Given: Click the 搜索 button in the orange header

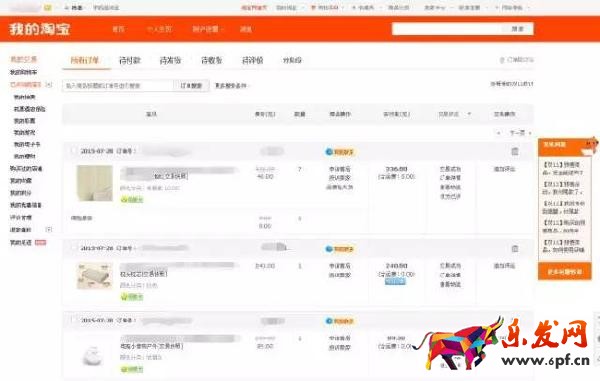Looking at the screenshot, I should click(x=517, y=29).
